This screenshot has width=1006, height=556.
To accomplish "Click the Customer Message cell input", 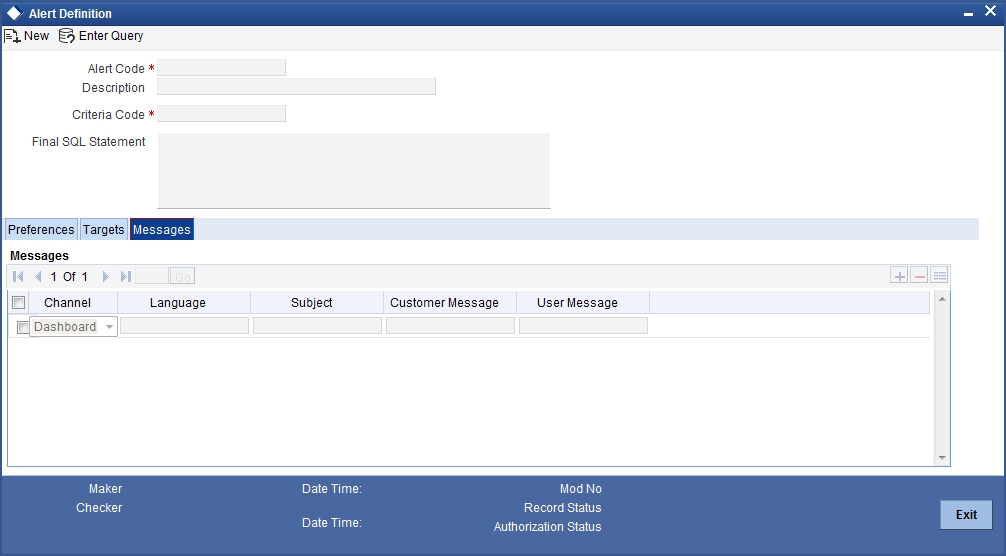I will (450, 326).
